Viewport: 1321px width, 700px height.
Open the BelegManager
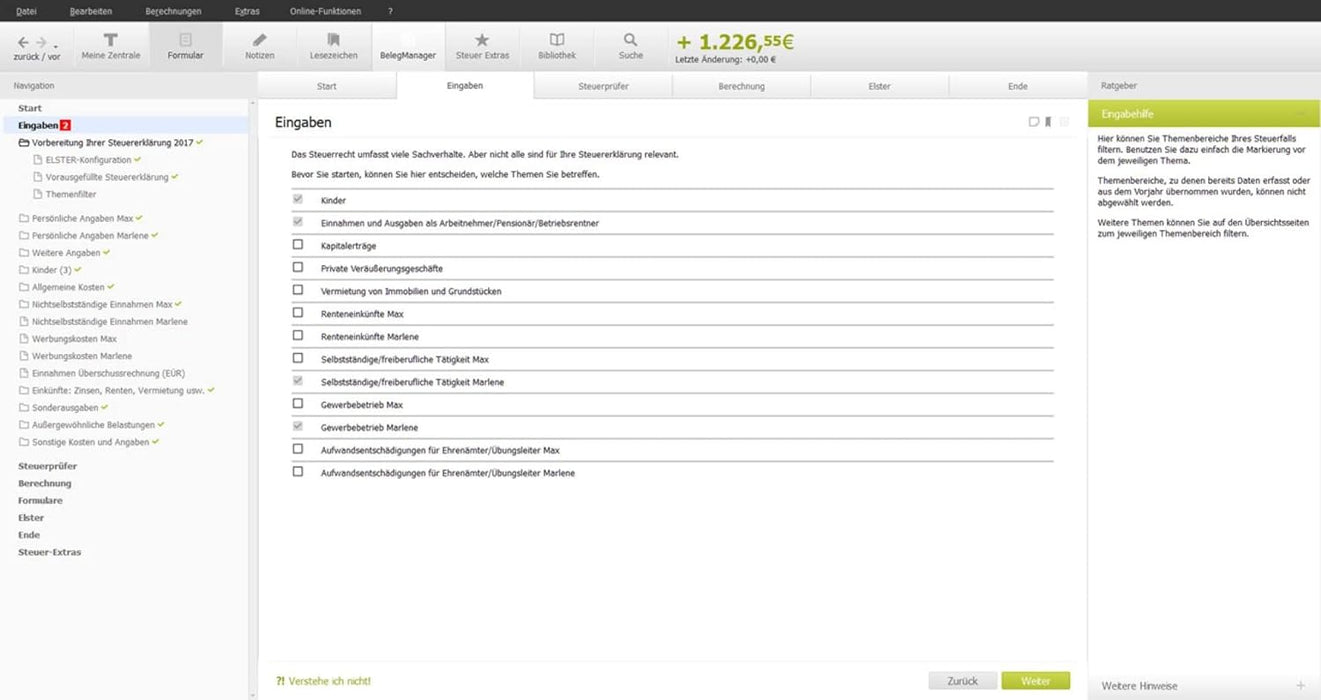pos(407,44)
